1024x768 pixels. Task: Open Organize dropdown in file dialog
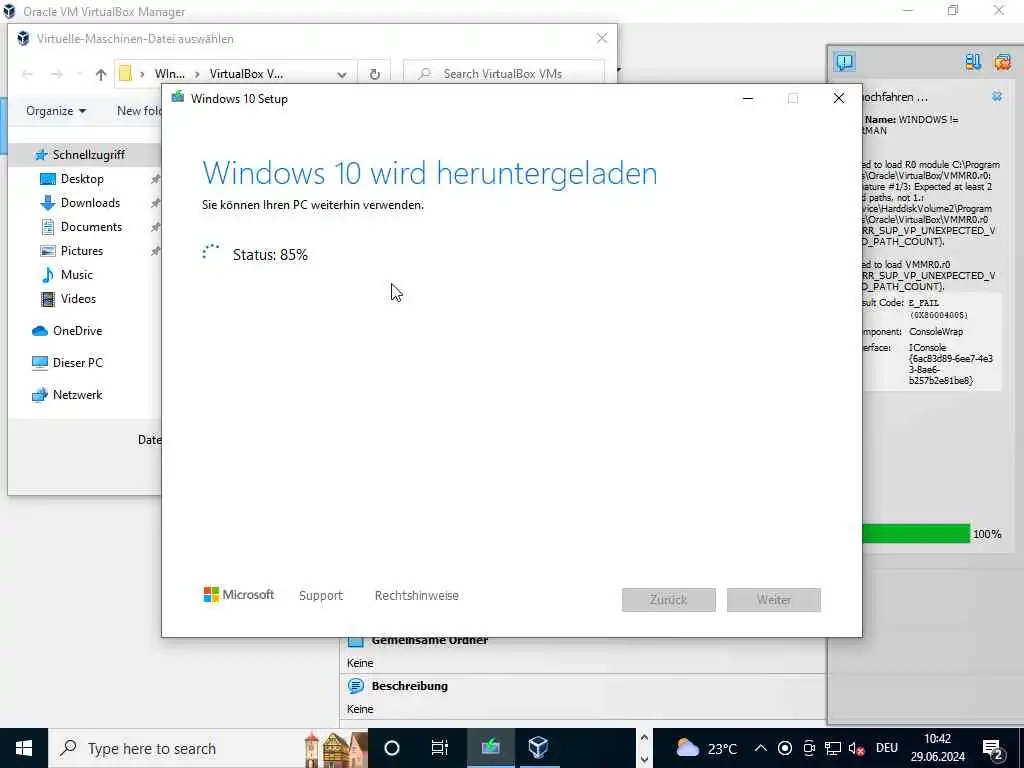56,111
